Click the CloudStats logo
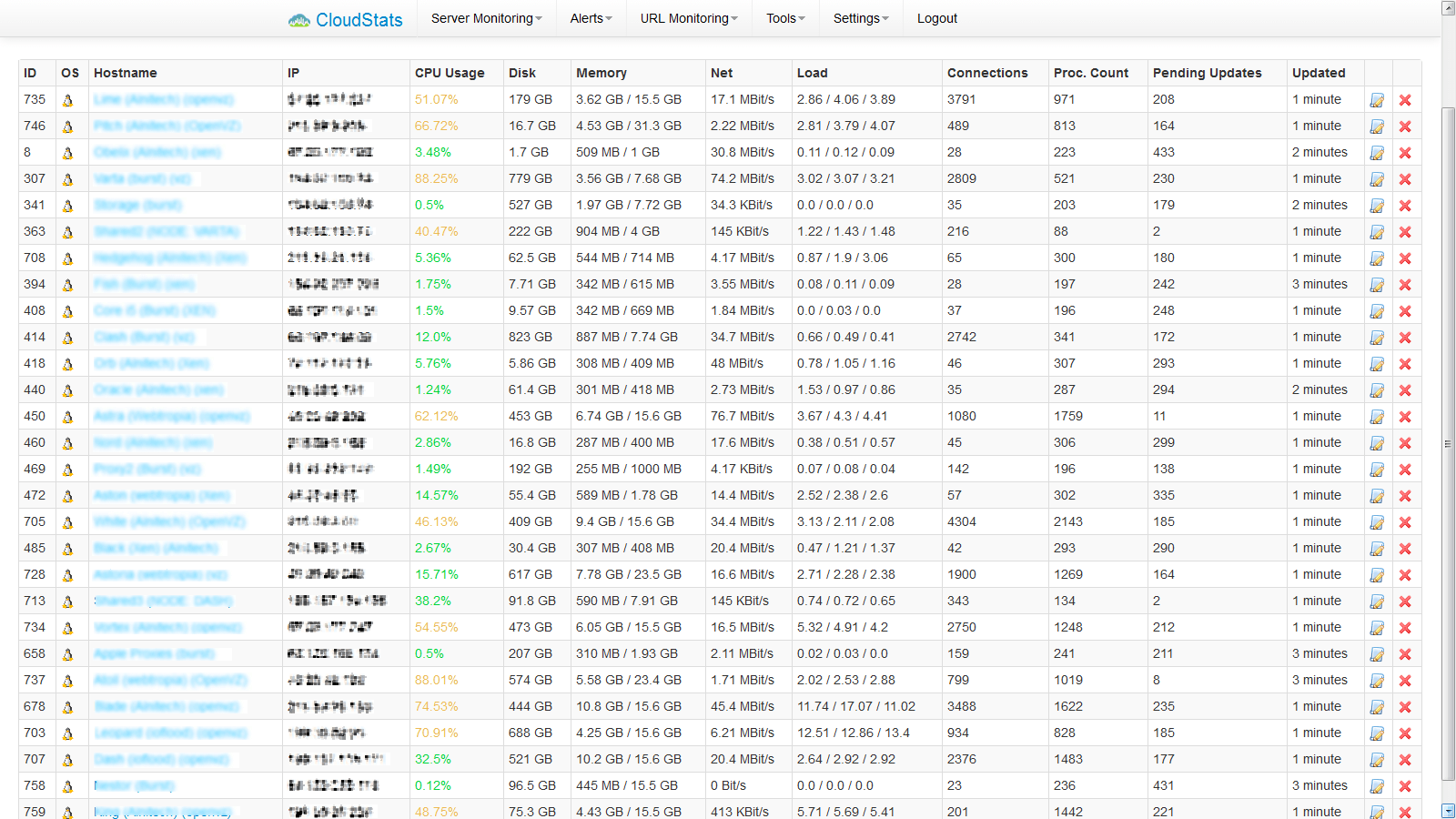This screenshot has width=1456, height=819. pyautogui.click(x=346, y=19)
